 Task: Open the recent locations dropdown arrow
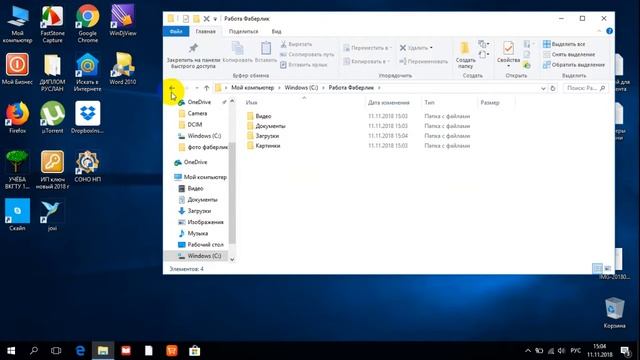[x=197, y=88]
